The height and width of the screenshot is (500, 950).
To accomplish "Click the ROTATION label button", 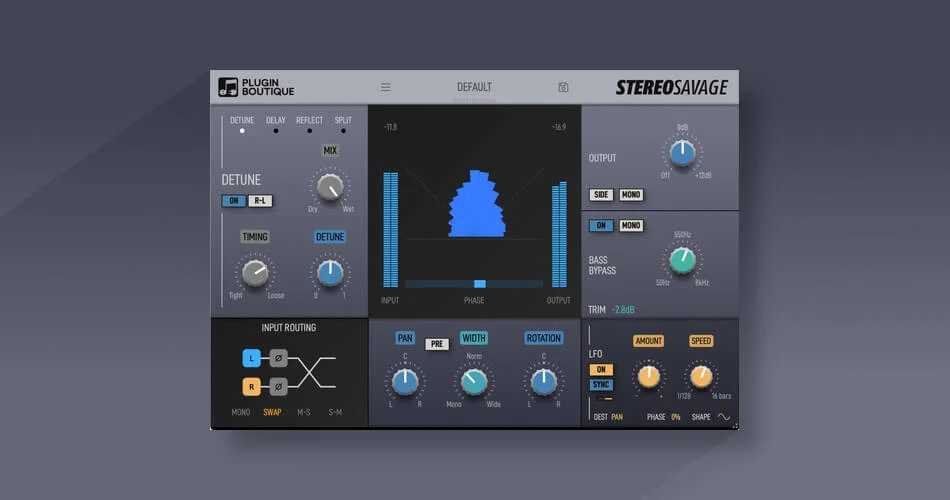I will point(543,338).
